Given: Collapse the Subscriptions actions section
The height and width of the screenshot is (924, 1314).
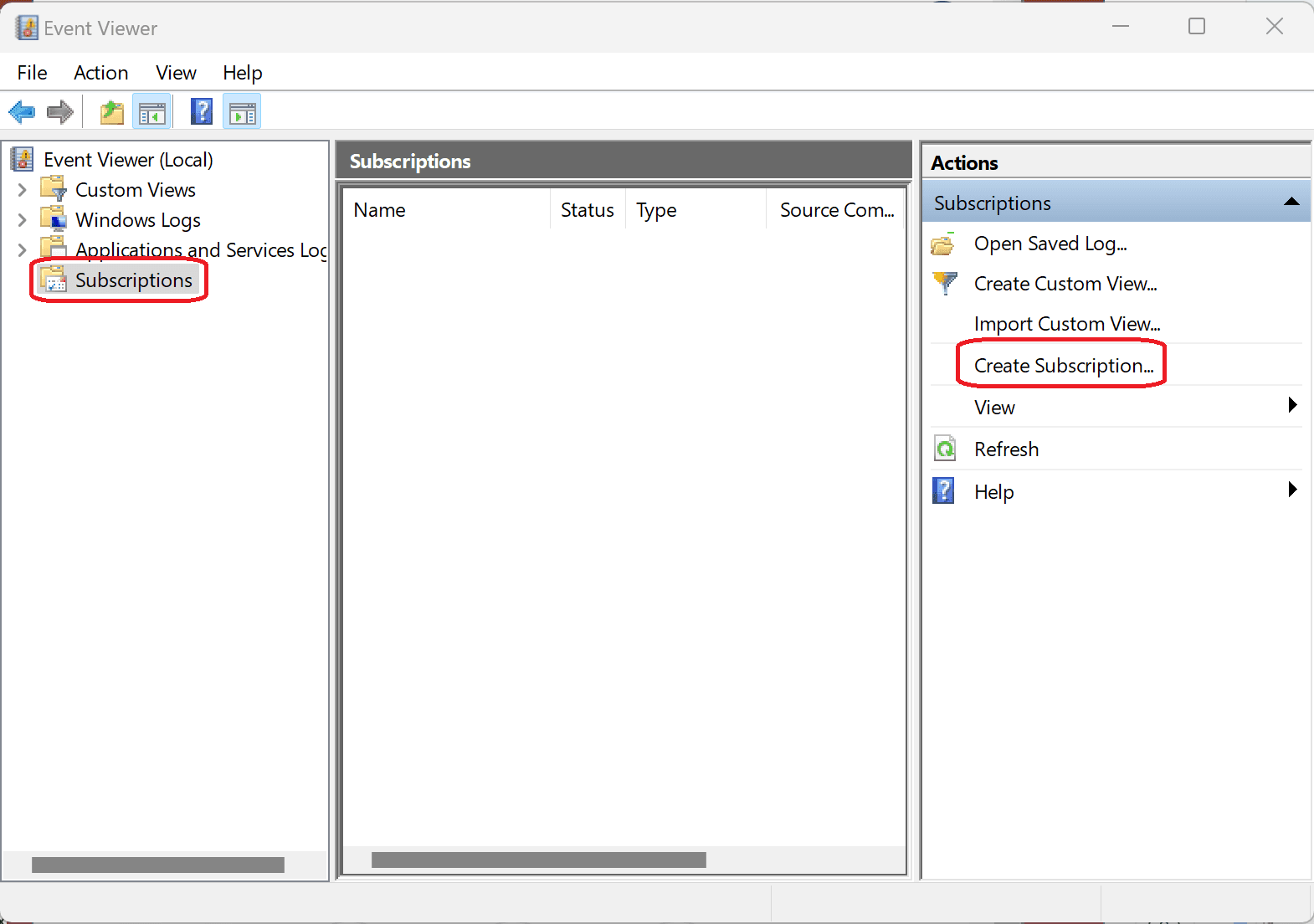Looking at the screenshot, I should point(1291,202).
